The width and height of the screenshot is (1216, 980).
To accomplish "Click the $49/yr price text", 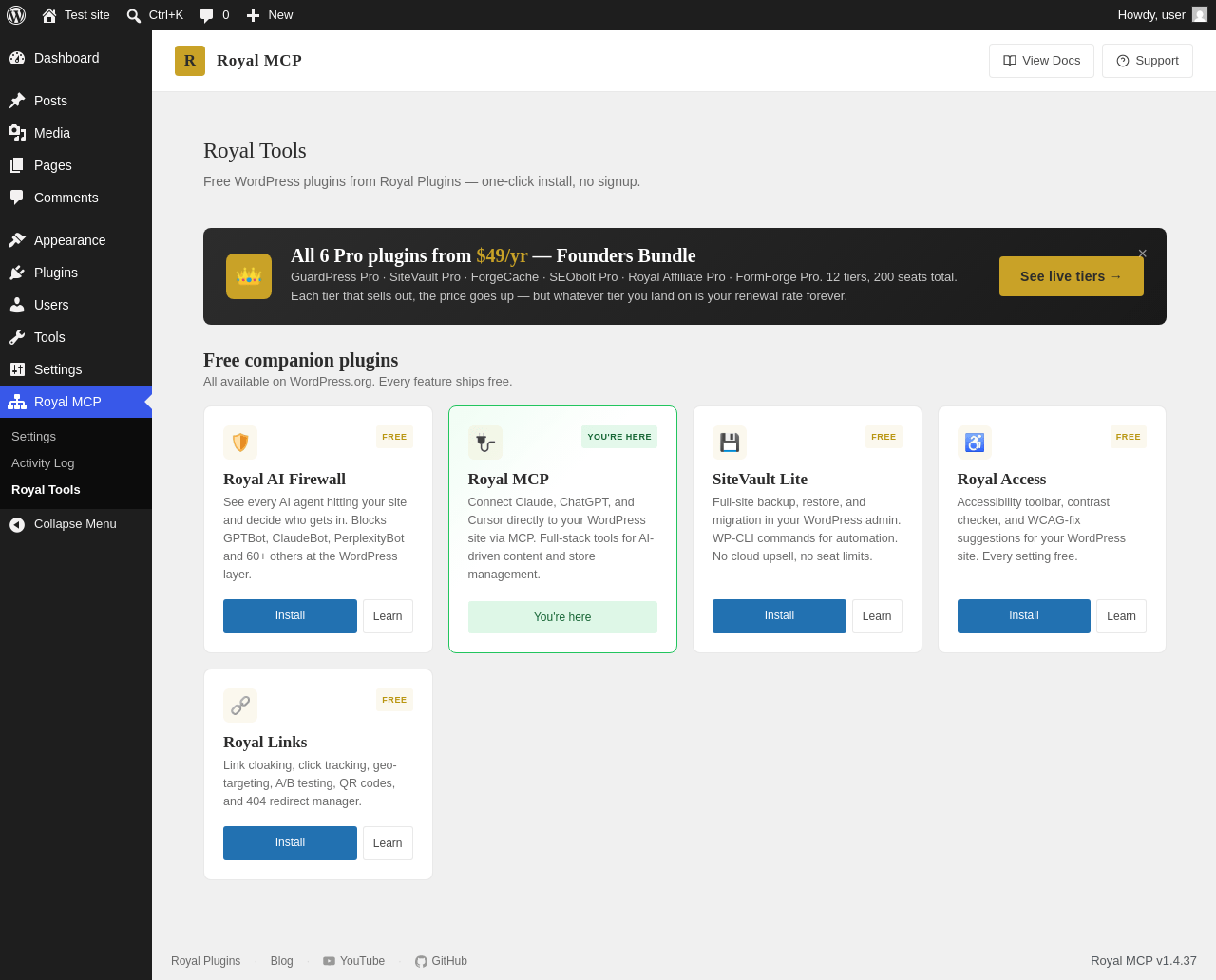I will tap(502, 255).
